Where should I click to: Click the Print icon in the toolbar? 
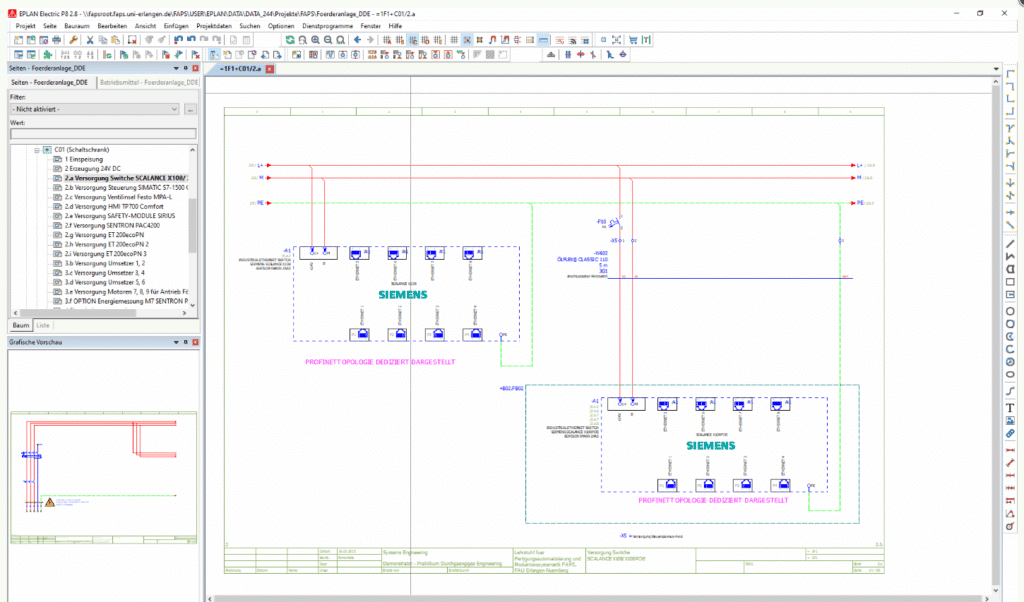[56, 38]
